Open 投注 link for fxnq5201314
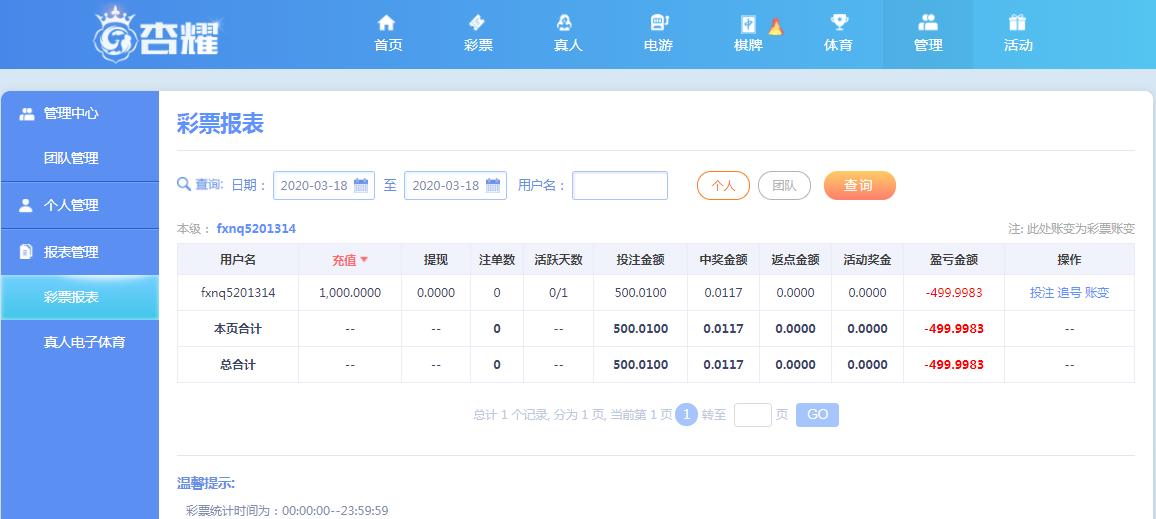Screen dimensions: 1156x519 [x=1042, y=293]
